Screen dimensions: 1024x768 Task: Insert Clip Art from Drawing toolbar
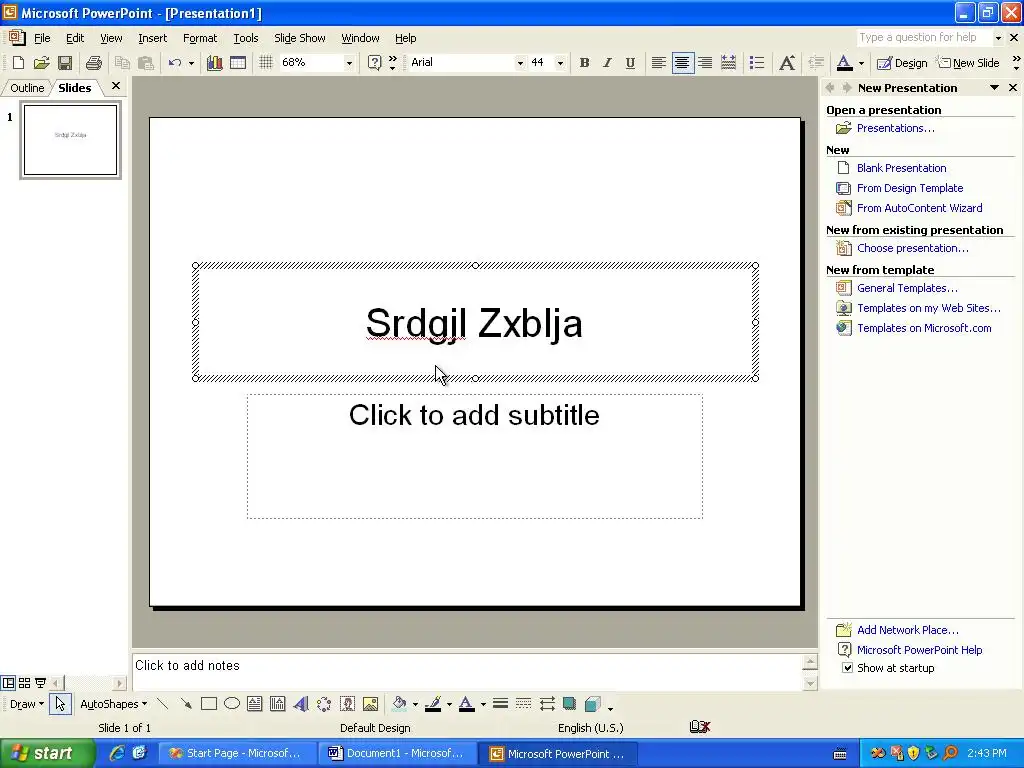[x=347, y=704]
